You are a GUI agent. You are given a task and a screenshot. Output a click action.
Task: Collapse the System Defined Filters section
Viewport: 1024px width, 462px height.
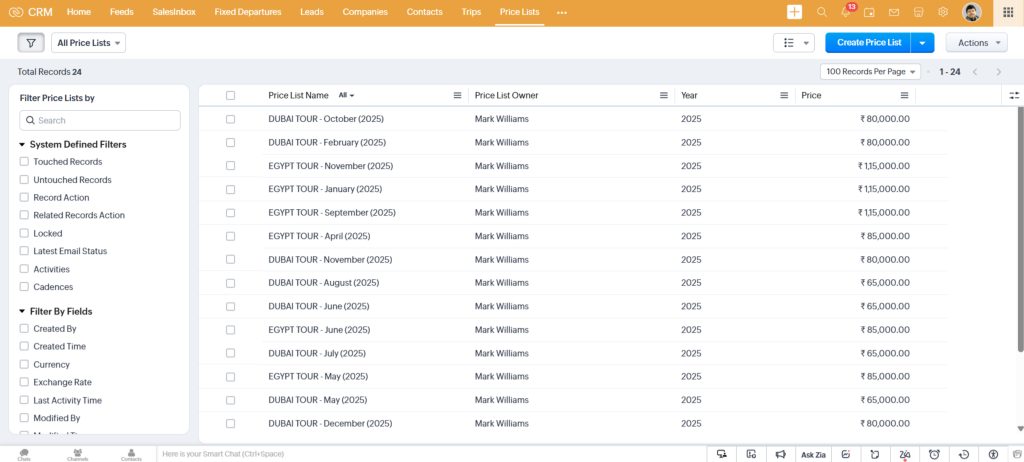22,144
